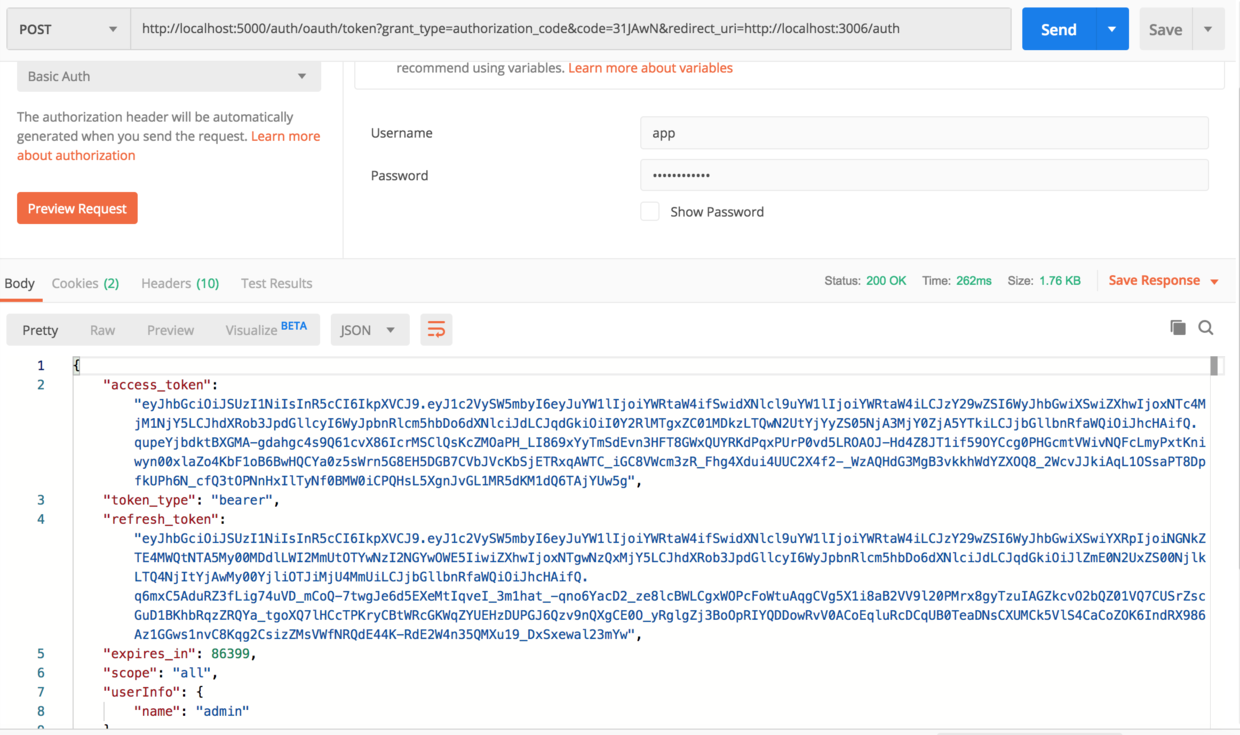
Task: View response in Raw format
Action: [102, 329]
